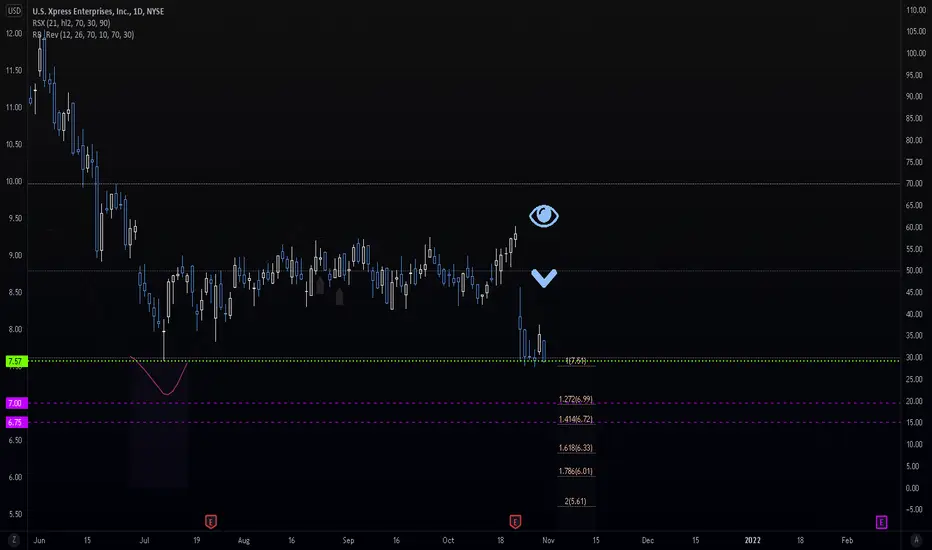Click the 110.00 value on right scale

click(915, 10)
